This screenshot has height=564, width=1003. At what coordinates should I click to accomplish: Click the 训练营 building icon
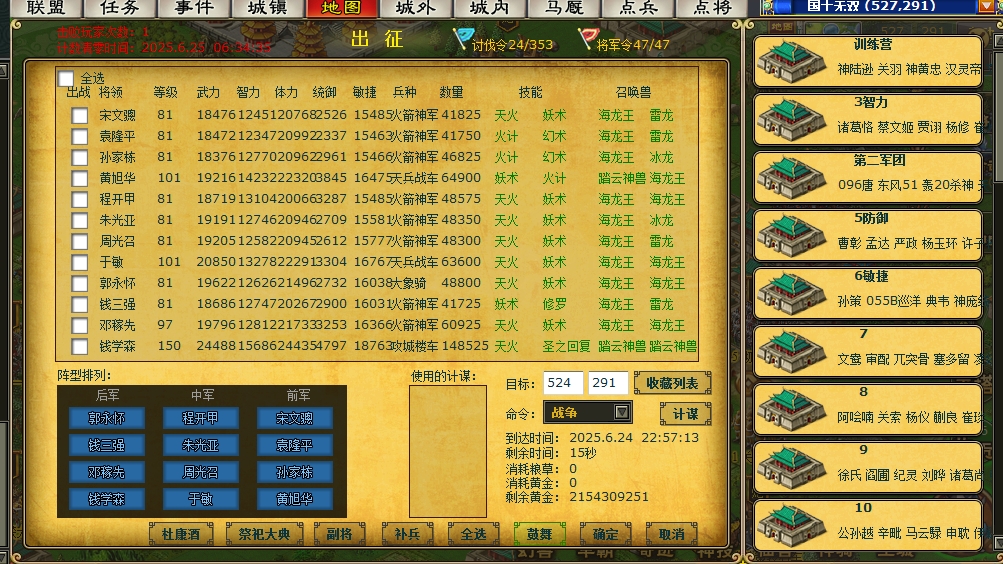point(792,62)
